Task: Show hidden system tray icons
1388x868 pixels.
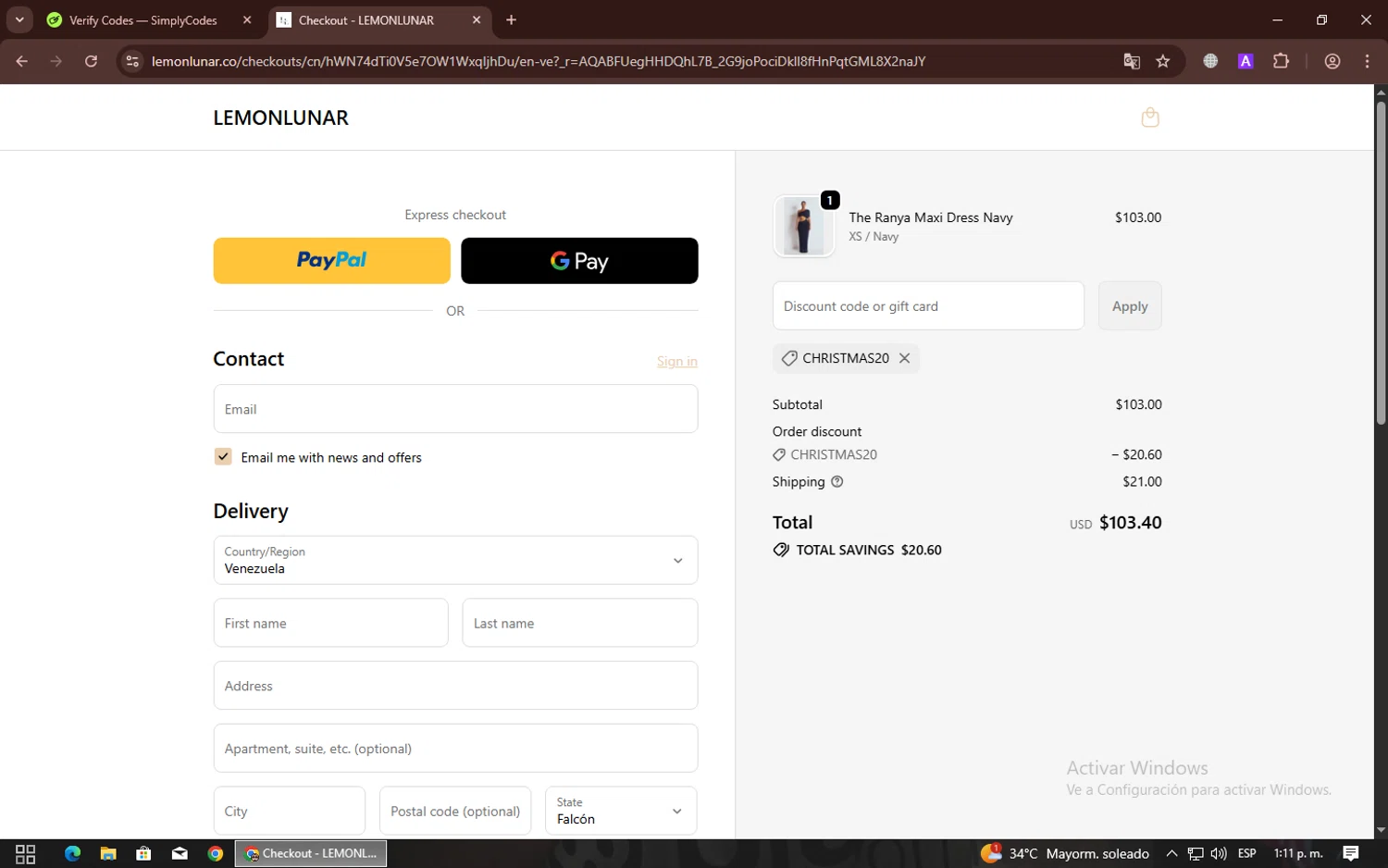Action: point(1171,853)
